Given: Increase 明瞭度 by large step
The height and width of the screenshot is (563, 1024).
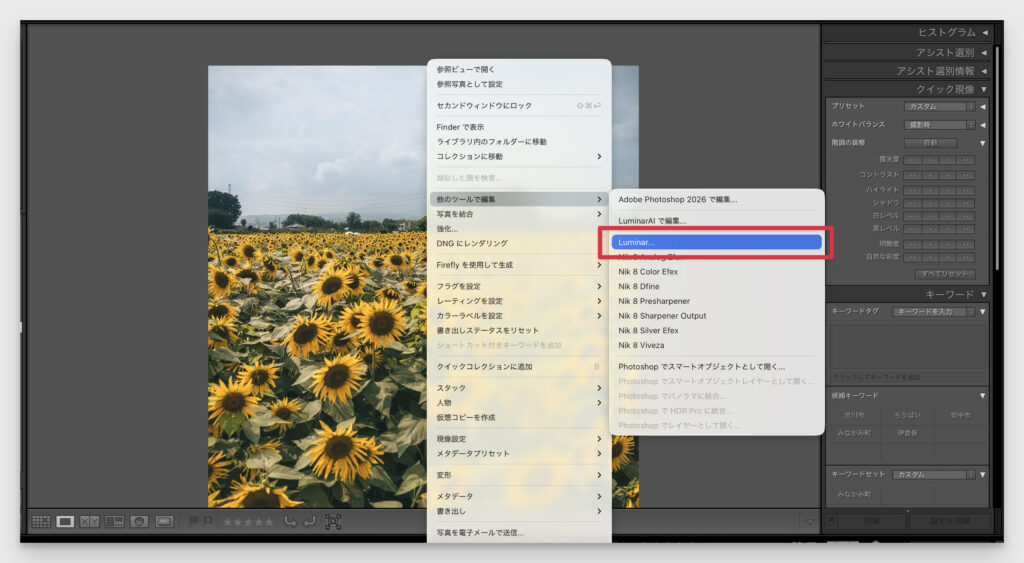Looking at the screenshot, I should click(x=967, y=244).
